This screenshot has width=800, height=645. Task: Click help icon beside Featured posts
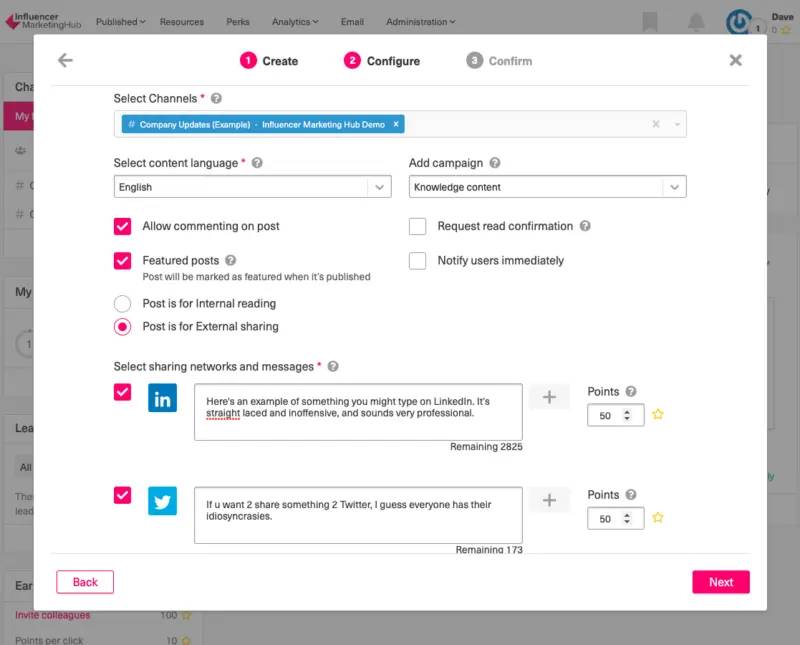pos(230,261)
